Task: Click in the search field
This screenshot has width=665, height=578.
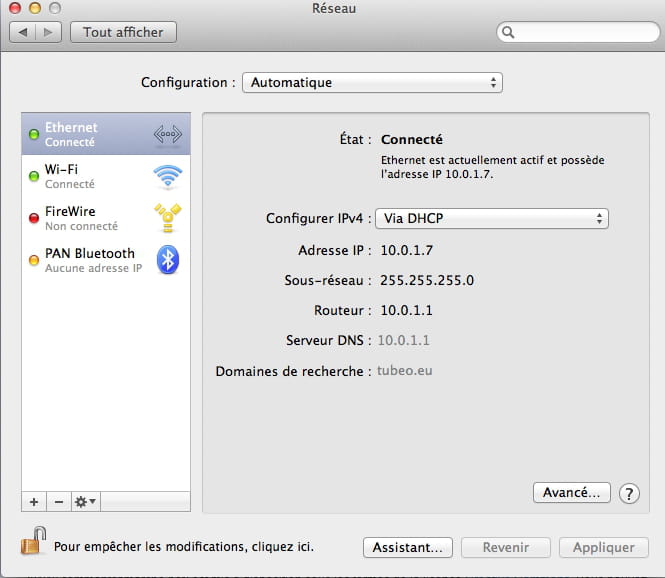Action: click(578, 32)
